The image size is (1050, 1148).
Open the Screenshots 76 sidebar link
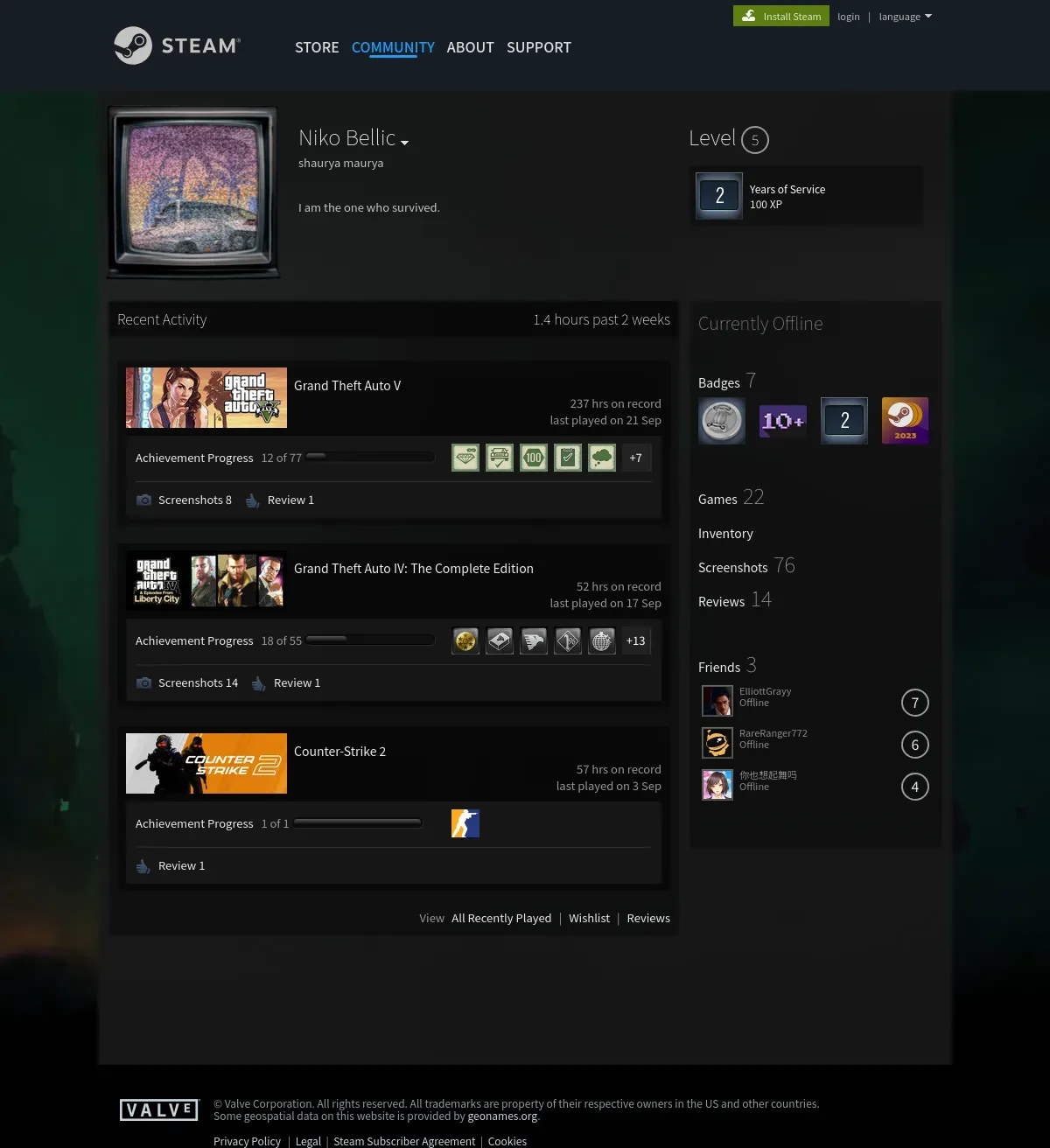(x=746, y=566)
